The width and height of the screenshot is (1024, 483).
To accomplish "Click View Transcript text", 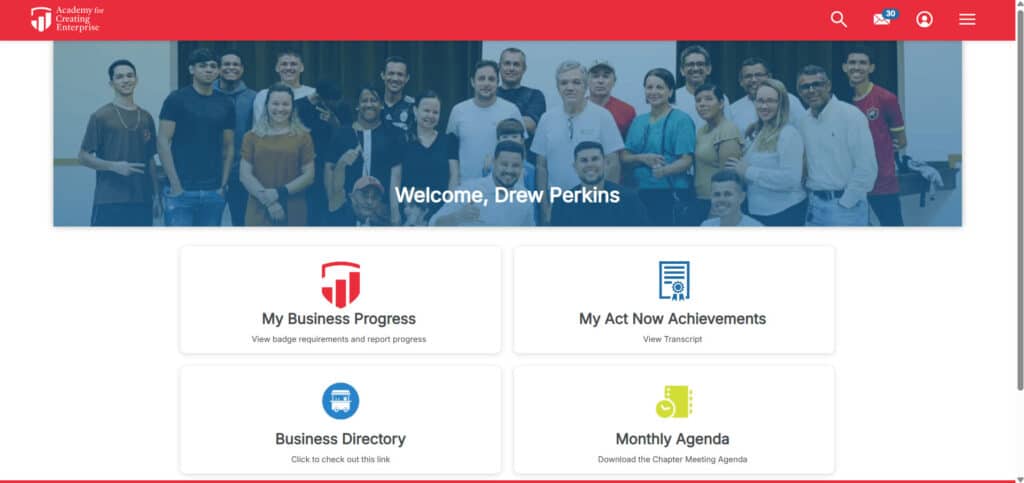I will [673, 339].
